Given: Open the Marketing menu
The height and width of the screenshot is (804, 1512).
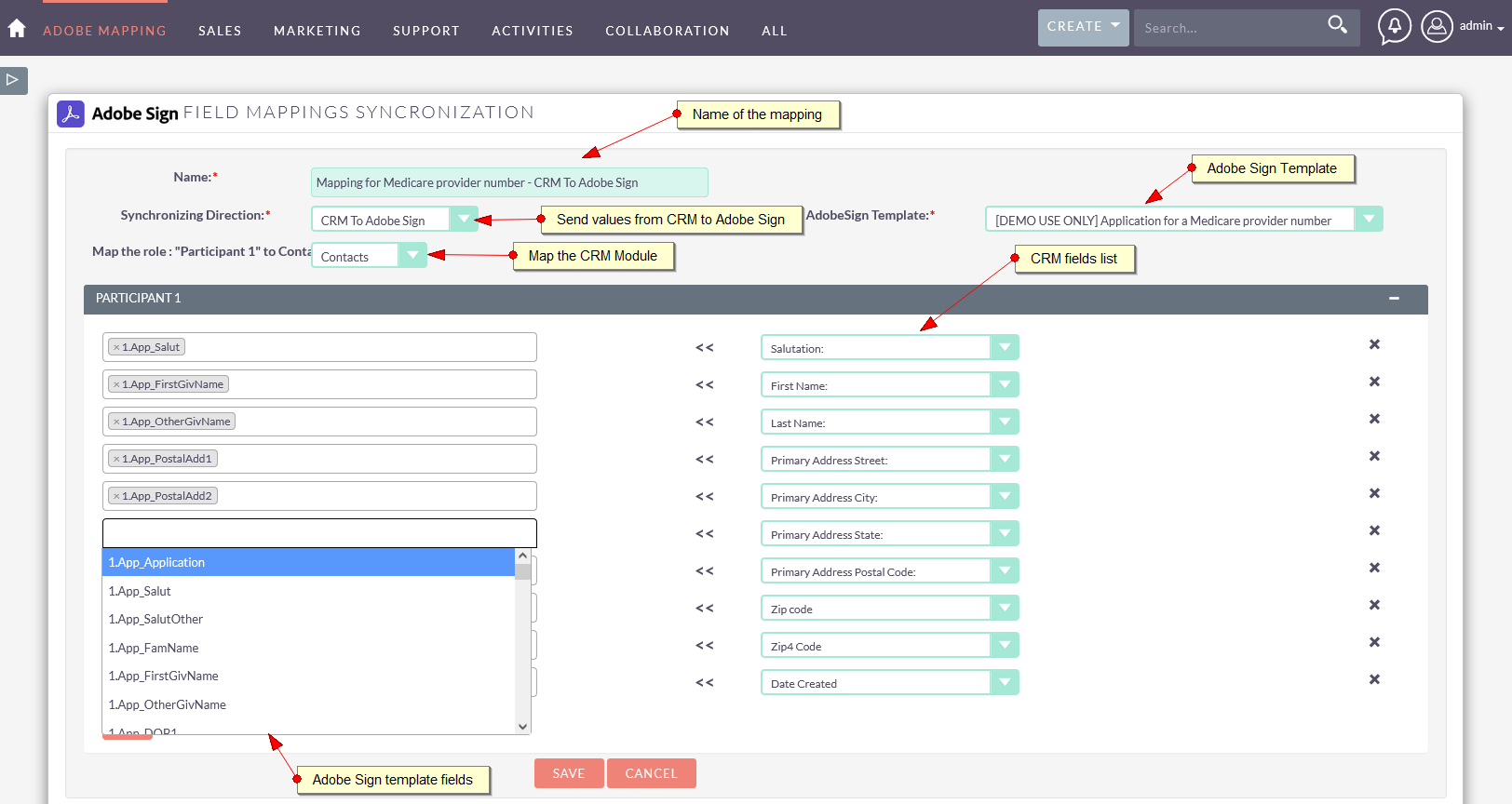Looking at the screenshot, I should [x=317, y=31].
